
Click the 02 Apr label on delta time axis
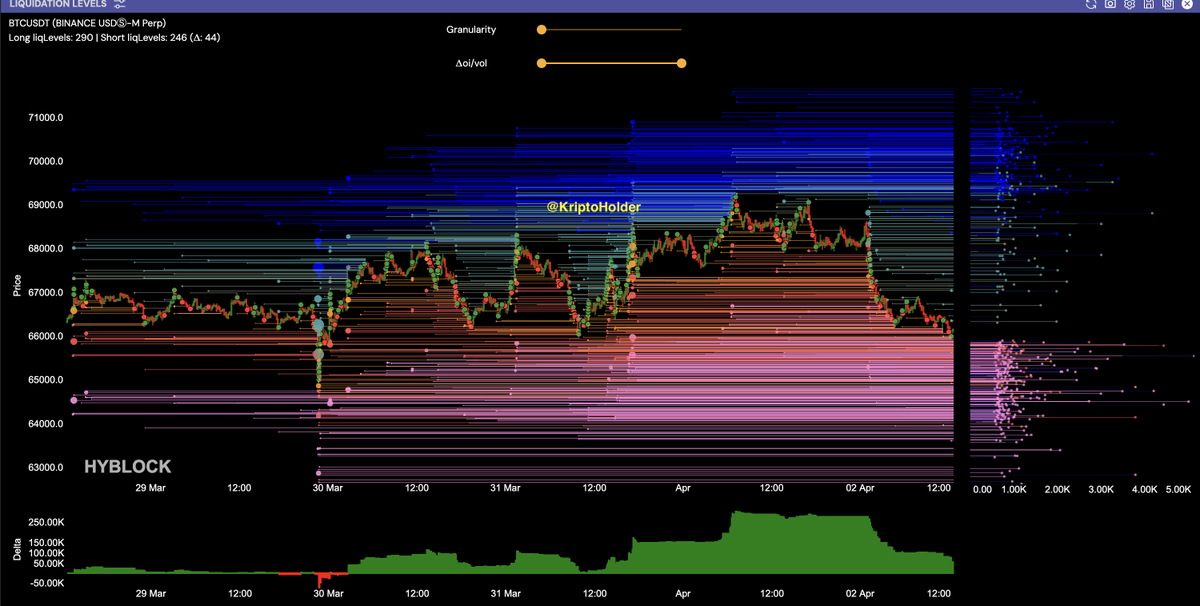point(861,595)
